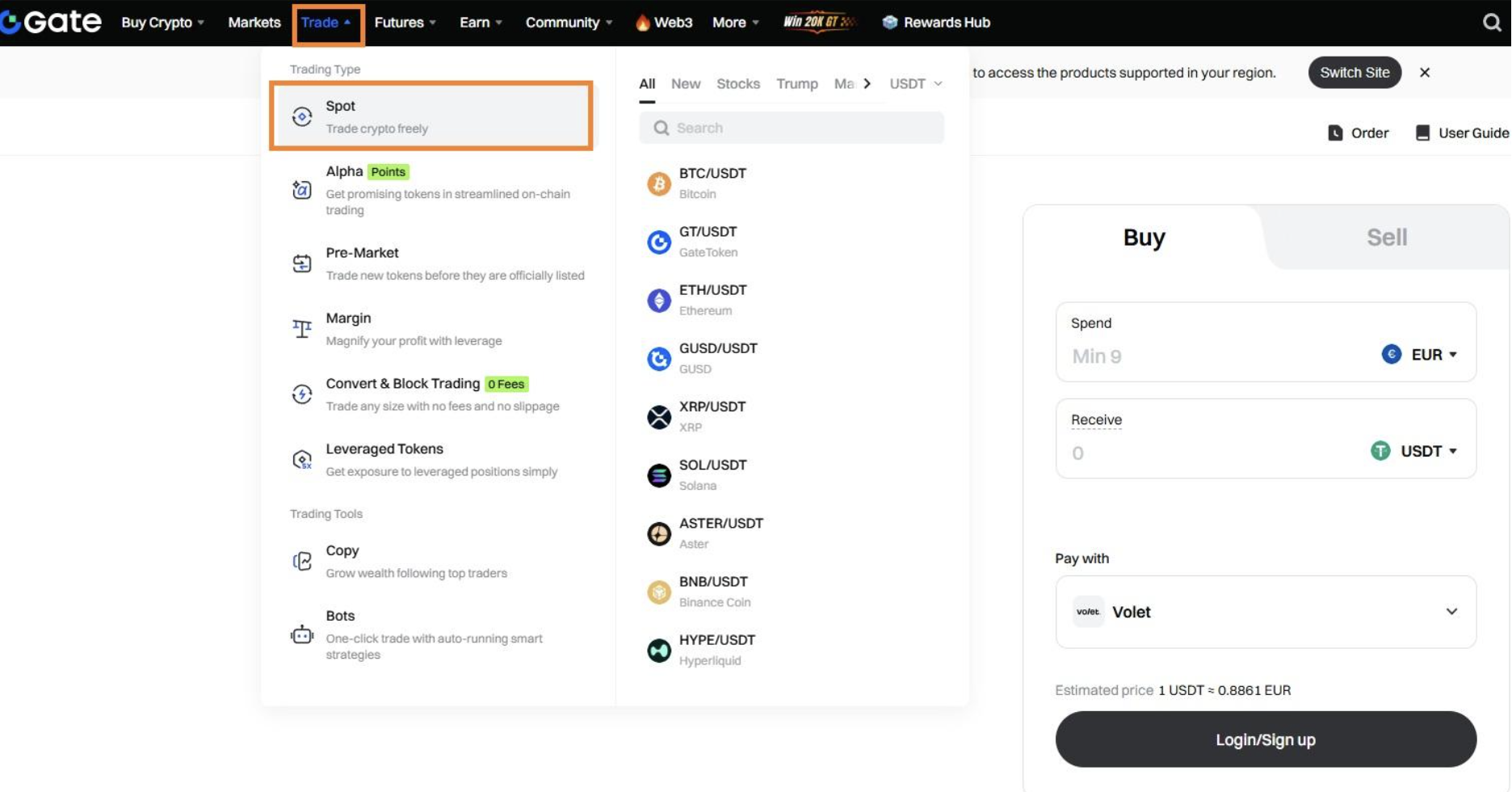Expand the Earn menu
The width and height of the screenshot is (1512, 792).
click(x=481, y=23)
